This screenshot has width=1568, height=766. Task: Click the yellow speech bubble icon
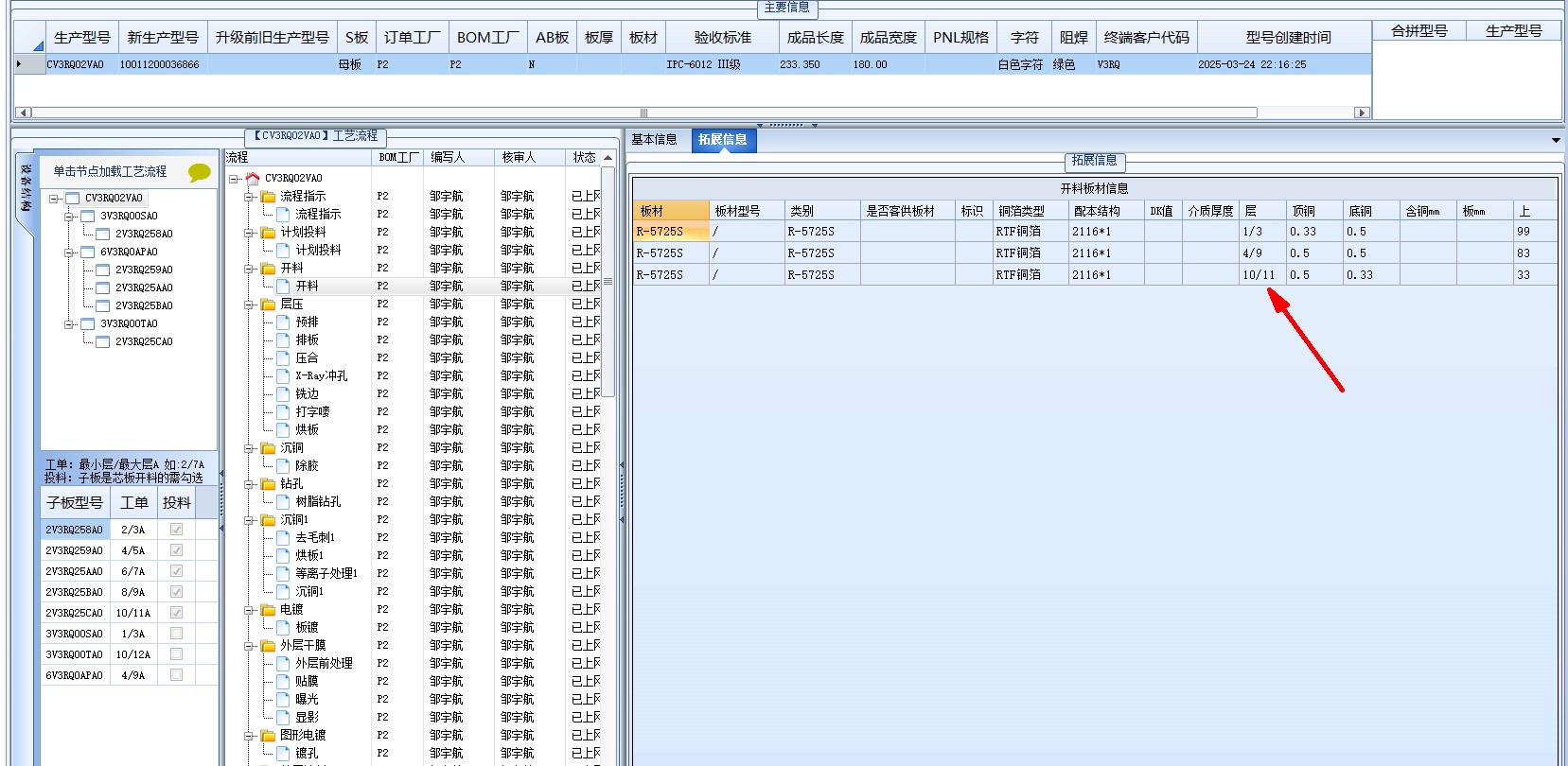click(199, 172)
